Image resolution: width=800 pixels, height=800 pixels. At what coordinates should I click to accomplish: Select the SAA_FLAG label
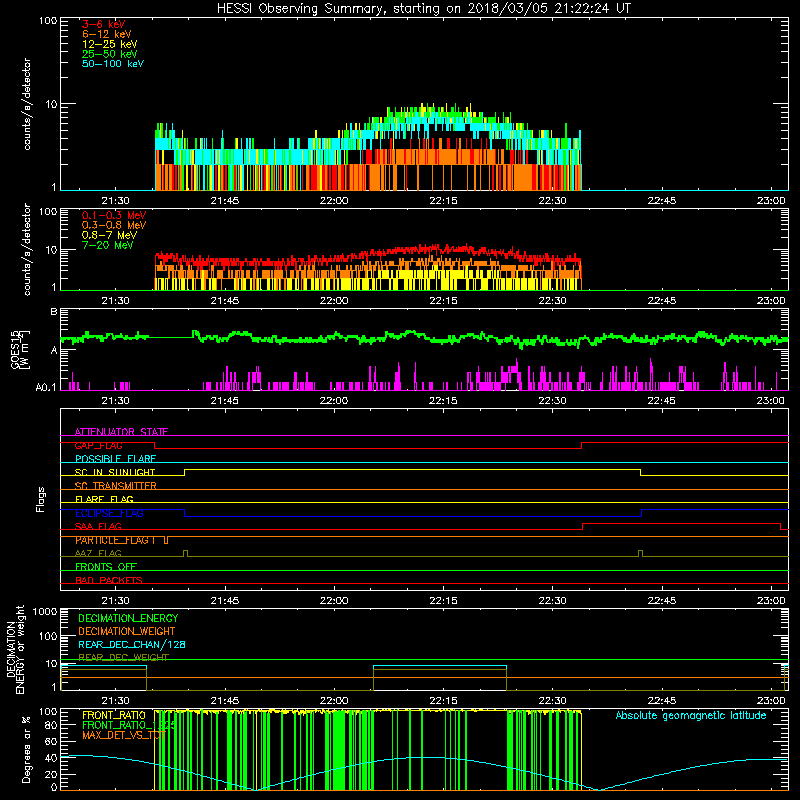(98, 527)
